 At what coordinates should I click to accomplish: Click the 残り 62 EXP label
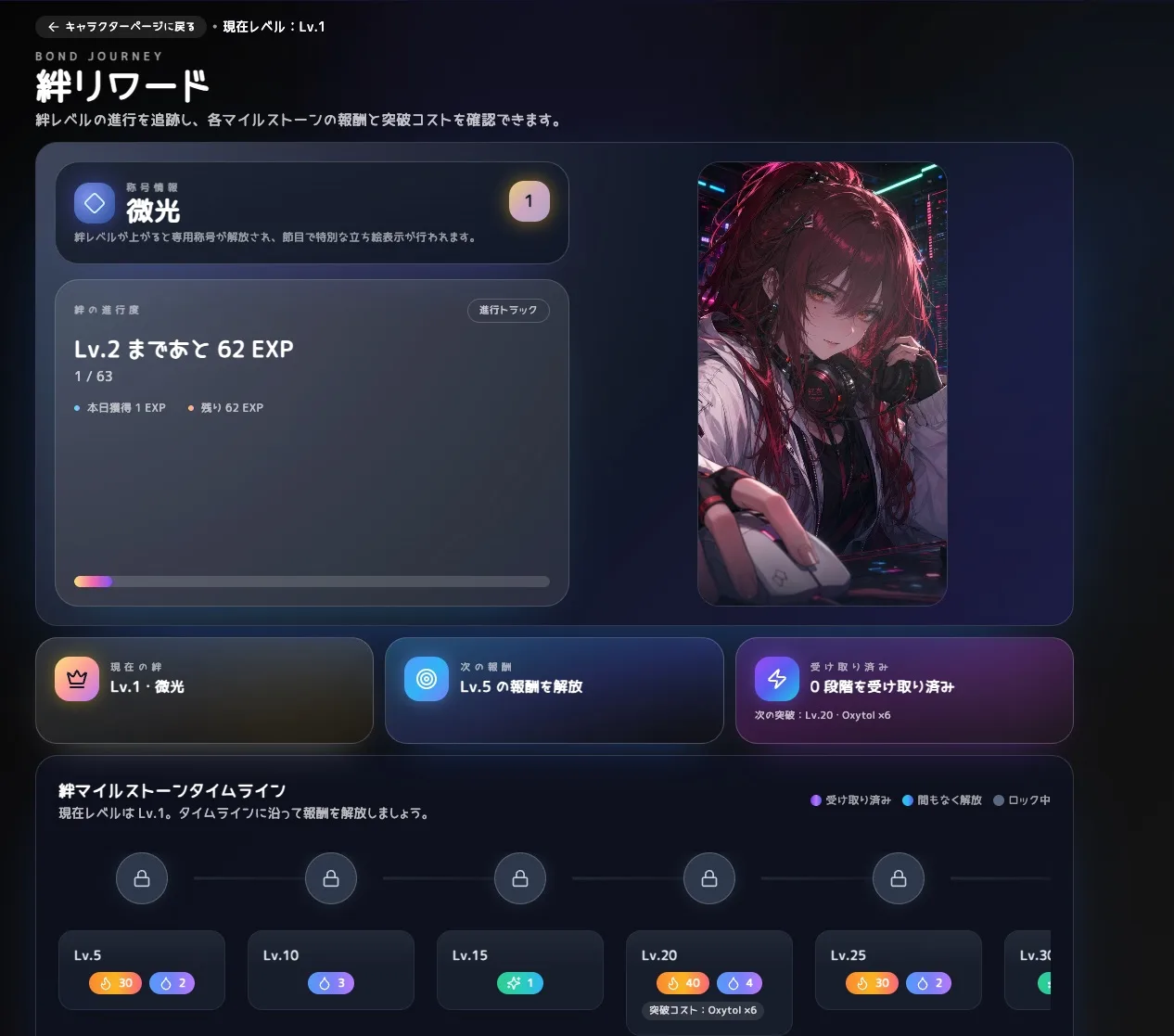click(232, 408)
